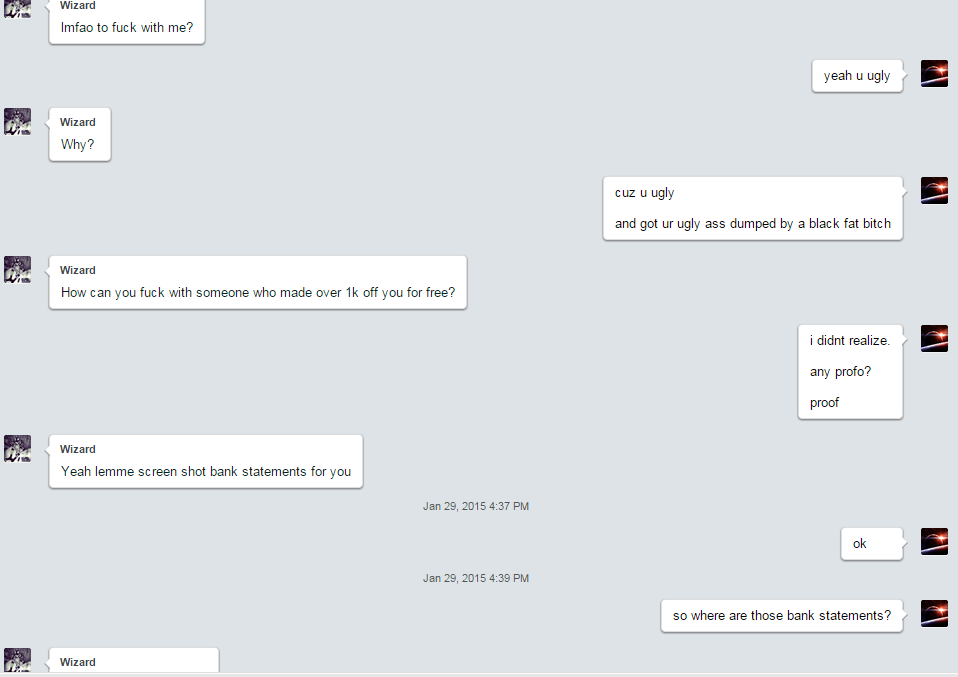Click Wizard's avatar beside the '1k' message
Viewport: 958px width, 677px height.
(x=17, y=269)
